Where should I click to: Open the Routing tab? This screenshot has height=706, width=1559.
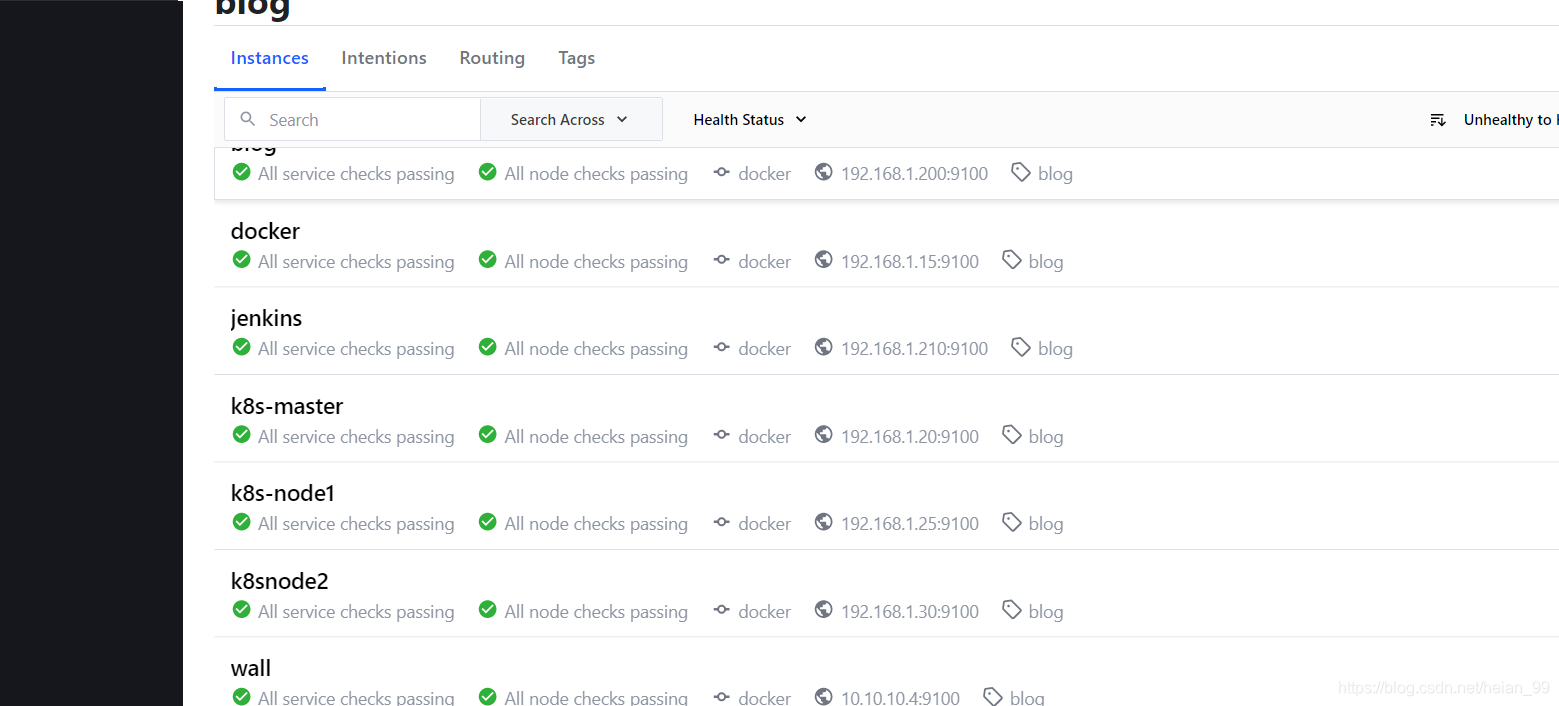[492, 58]
